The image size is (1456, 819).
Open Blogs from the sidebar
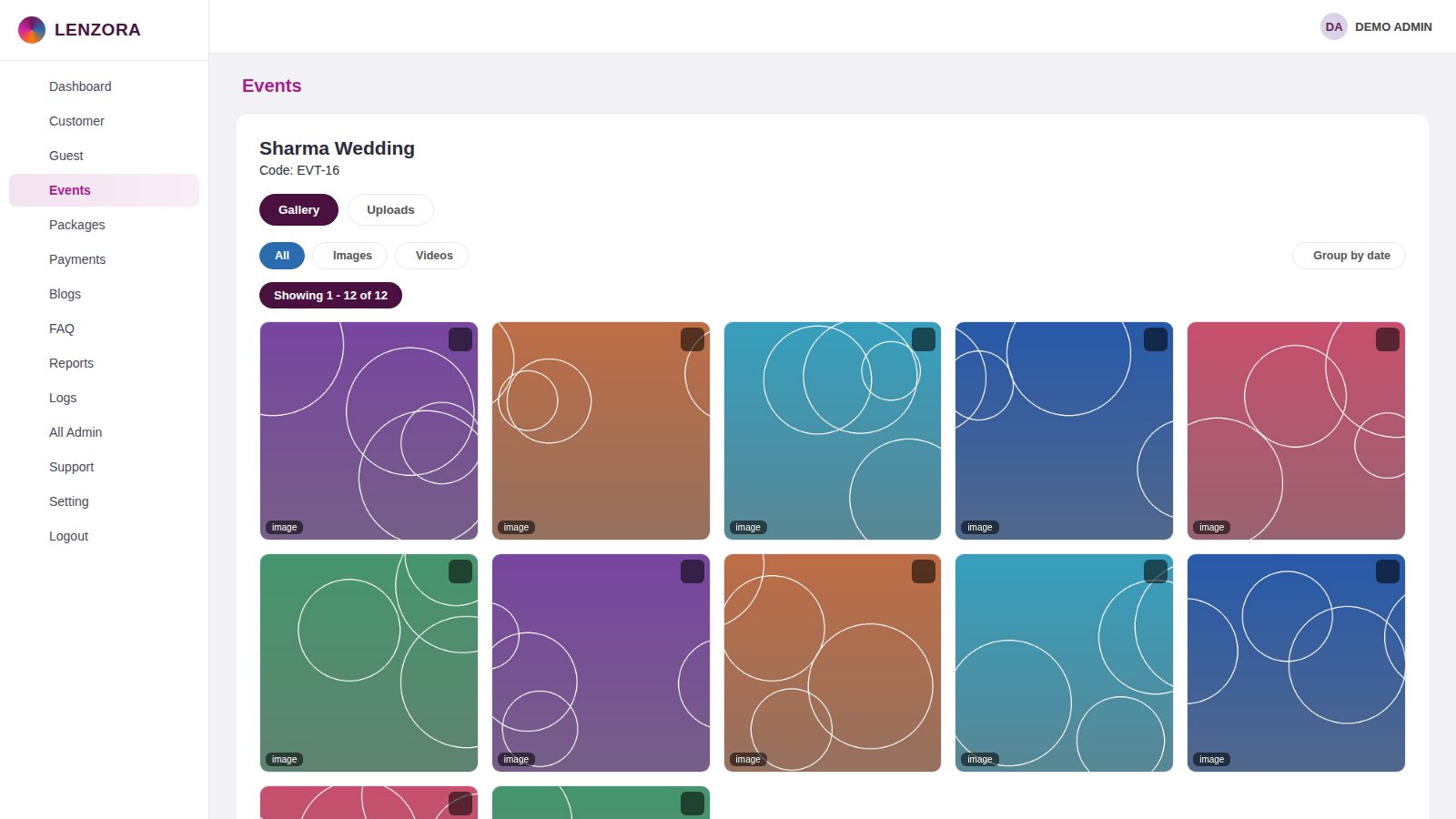pos(104,294)
